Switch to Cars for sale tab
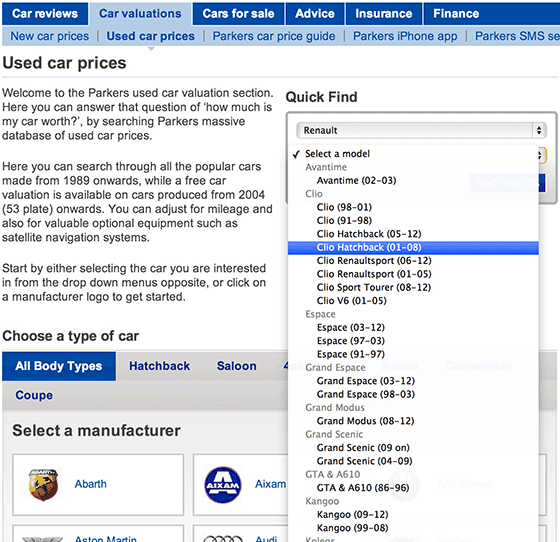 (x=238, y=14)
